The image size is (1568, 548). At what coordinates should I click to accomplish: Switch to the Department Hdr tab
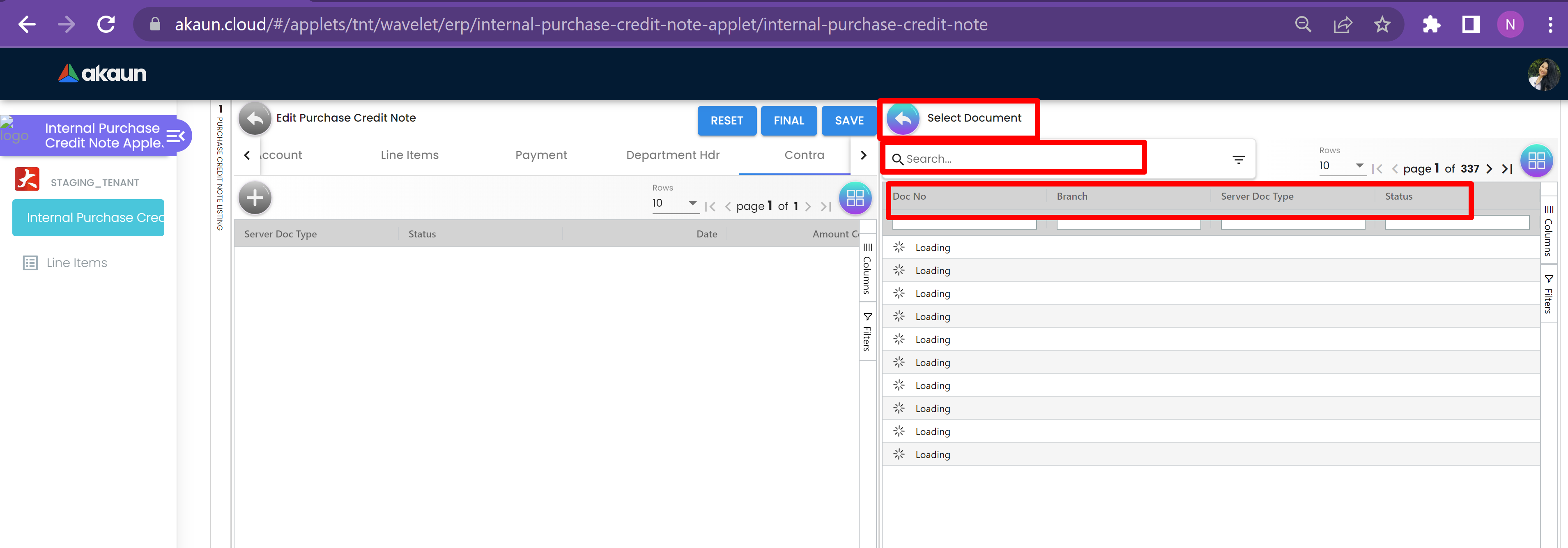[x=672, y=155]
